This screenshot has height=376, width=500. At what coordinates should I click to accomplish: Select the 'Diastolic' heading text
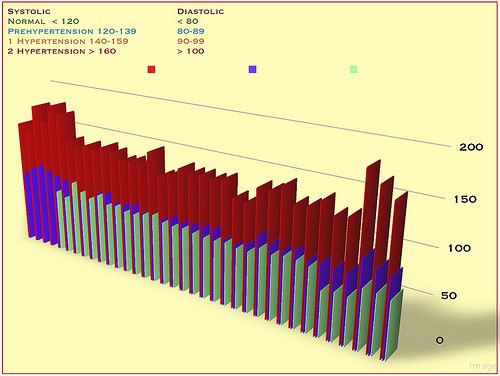pos(201,11)
